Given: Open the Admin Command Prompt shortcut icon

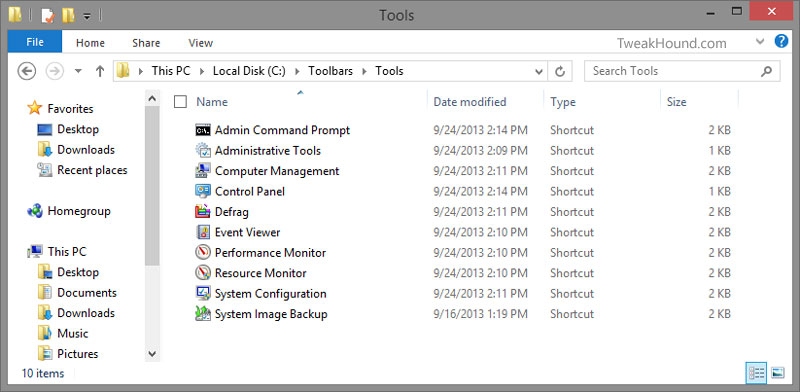Looking at the screenshot, I should click(203, 130).
